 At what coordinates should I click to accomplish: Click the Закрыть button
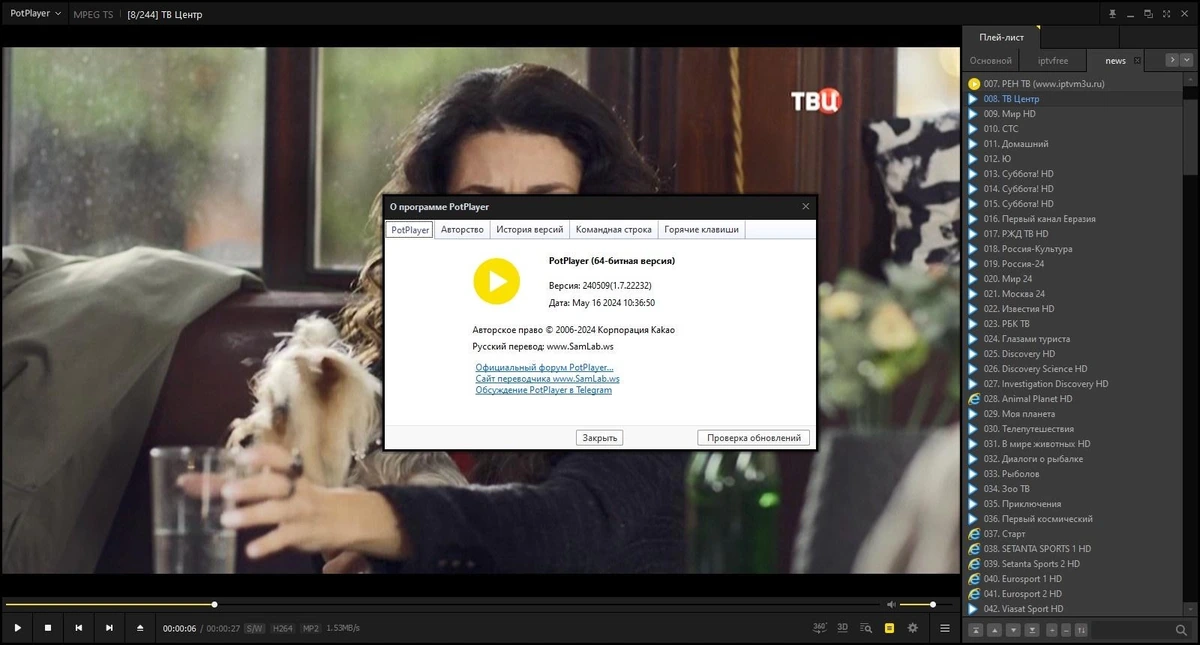599,438
